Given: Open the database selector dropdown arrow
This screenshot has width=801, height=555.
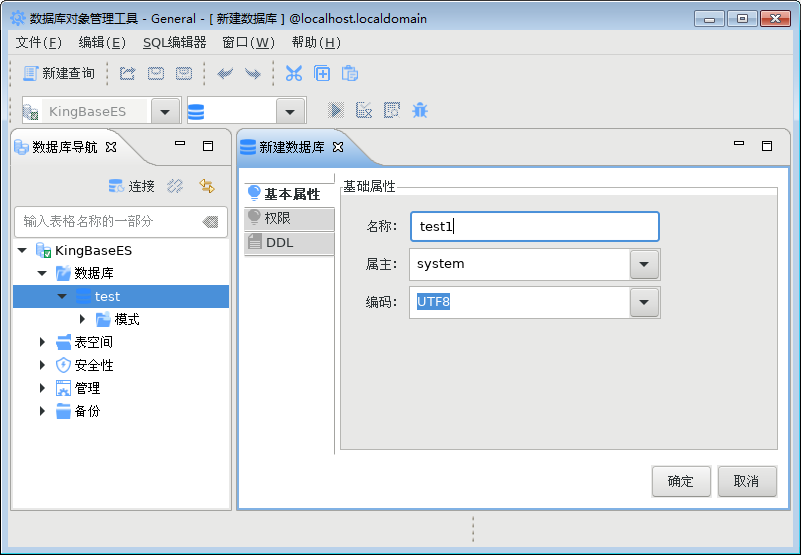Looking at the screenshot, I should click(290, 111).
